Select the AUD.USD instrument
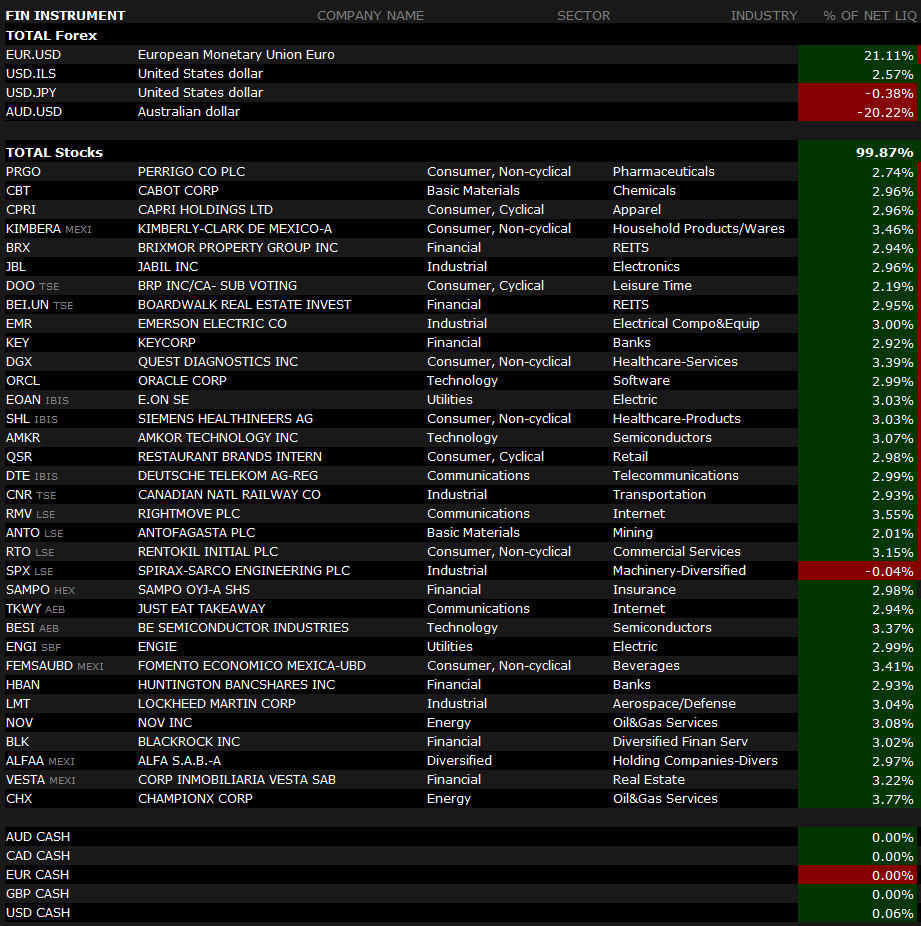This screenshot has height=926, width=921. (x=34, y=112)
